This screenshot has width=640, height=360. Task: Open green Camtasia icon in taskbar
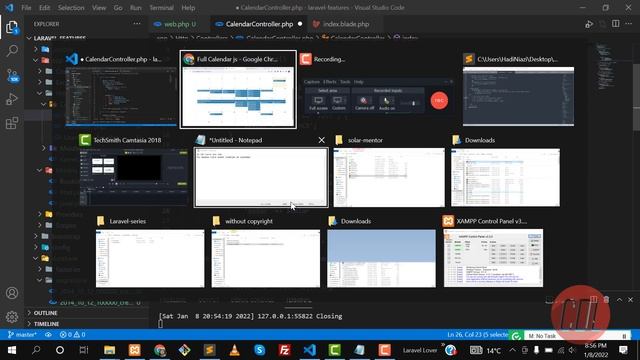click(x=334, y=350)
